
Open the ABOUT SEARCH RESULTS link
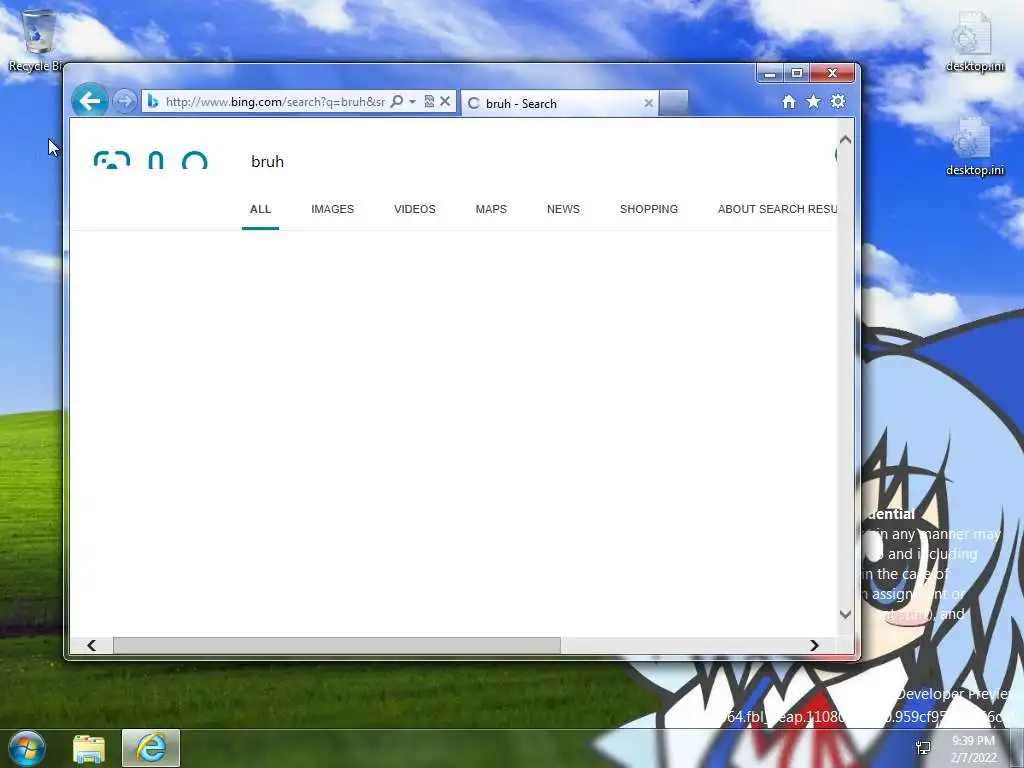[x=777, y=209]
